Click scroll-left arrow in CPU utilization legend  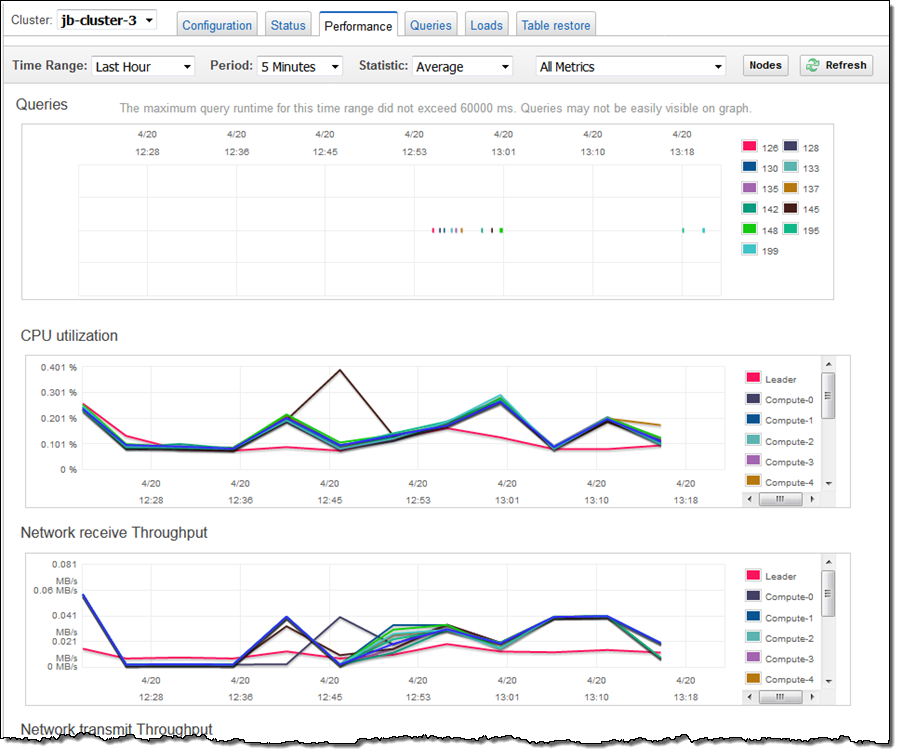pyautogui.click(x=749, y=498)
